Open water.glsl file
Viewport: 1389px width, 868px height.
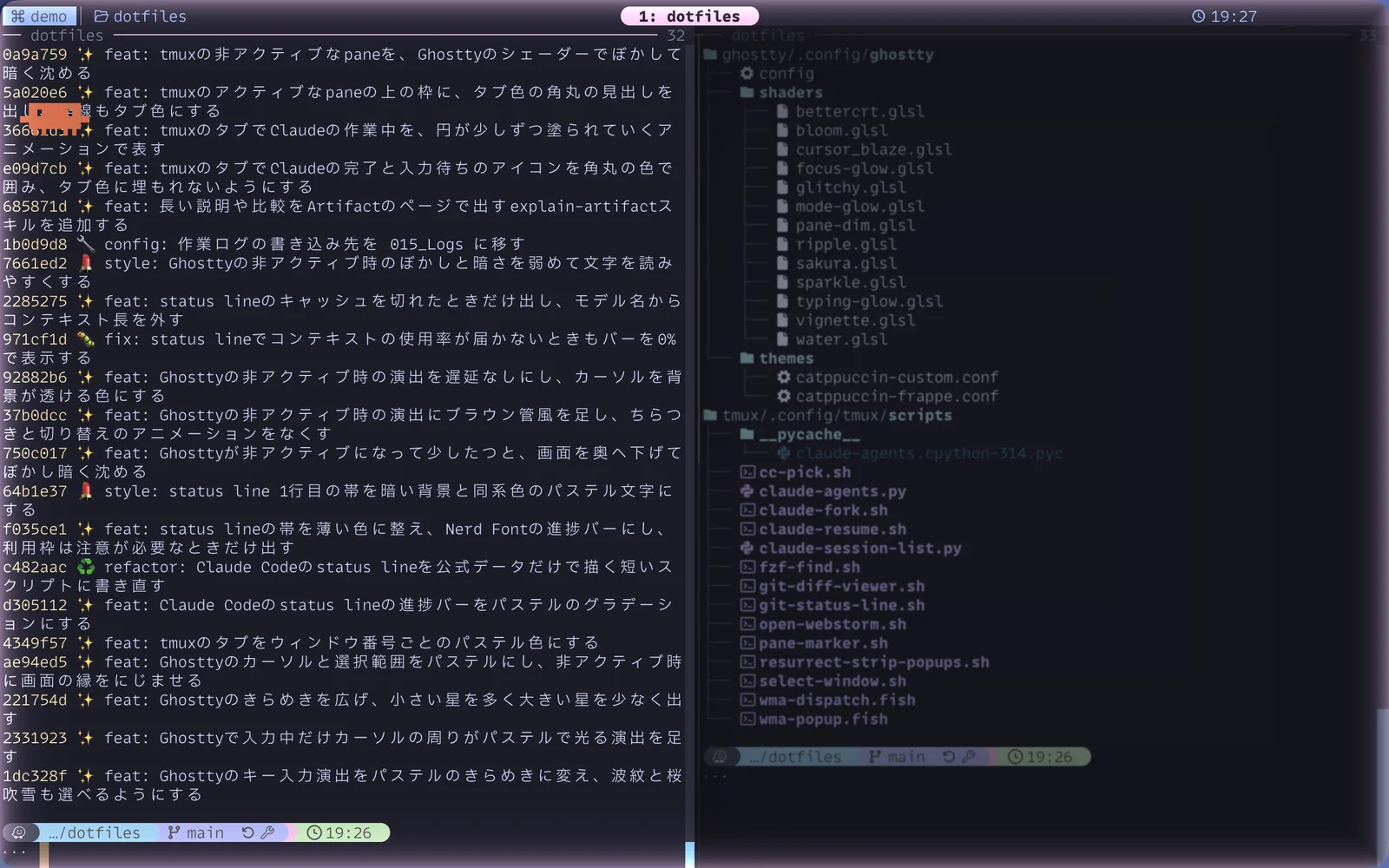pyautogui.click(x=833, y=339)
